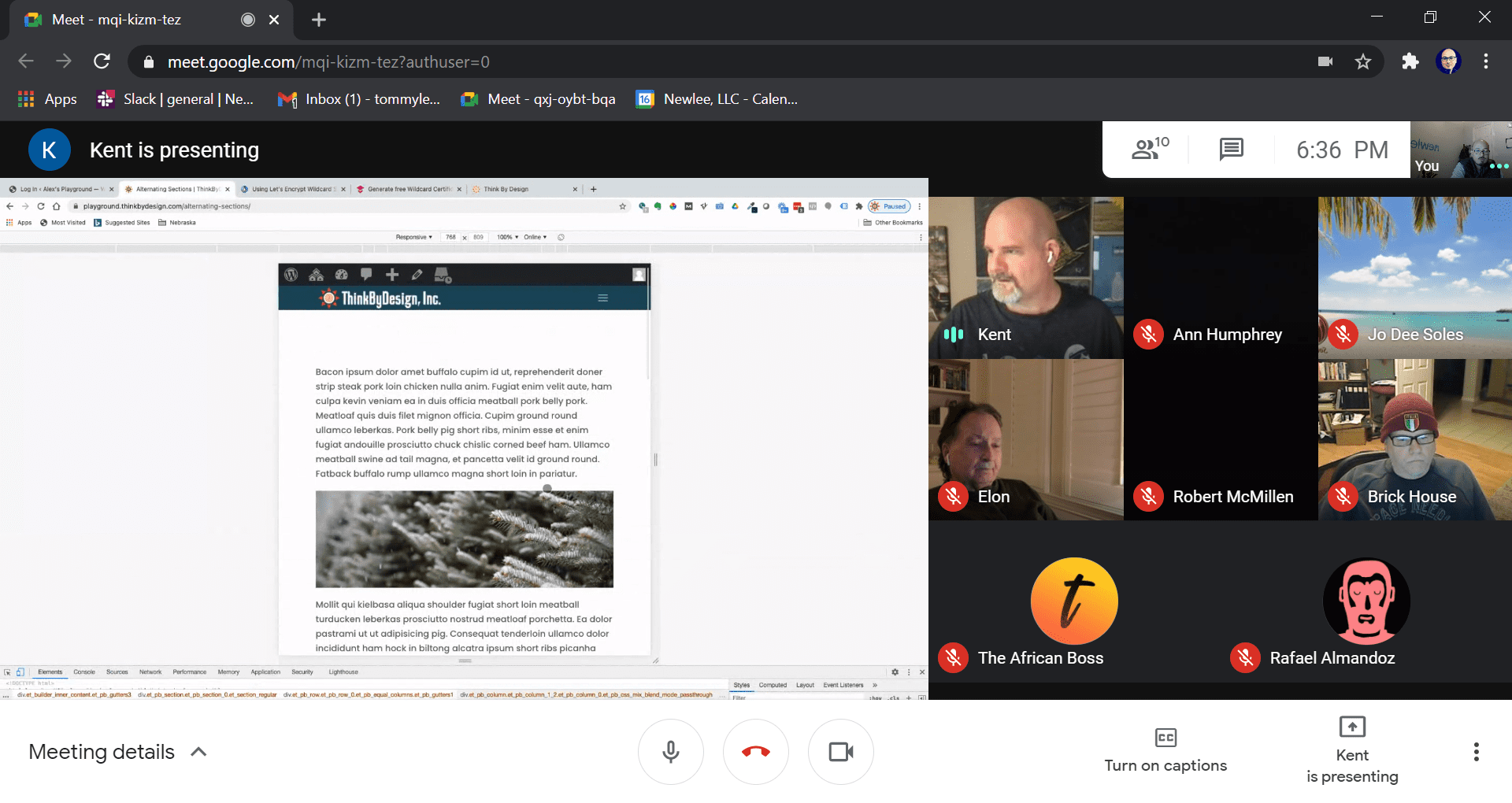Open a new browser tab

pos(319,20)
